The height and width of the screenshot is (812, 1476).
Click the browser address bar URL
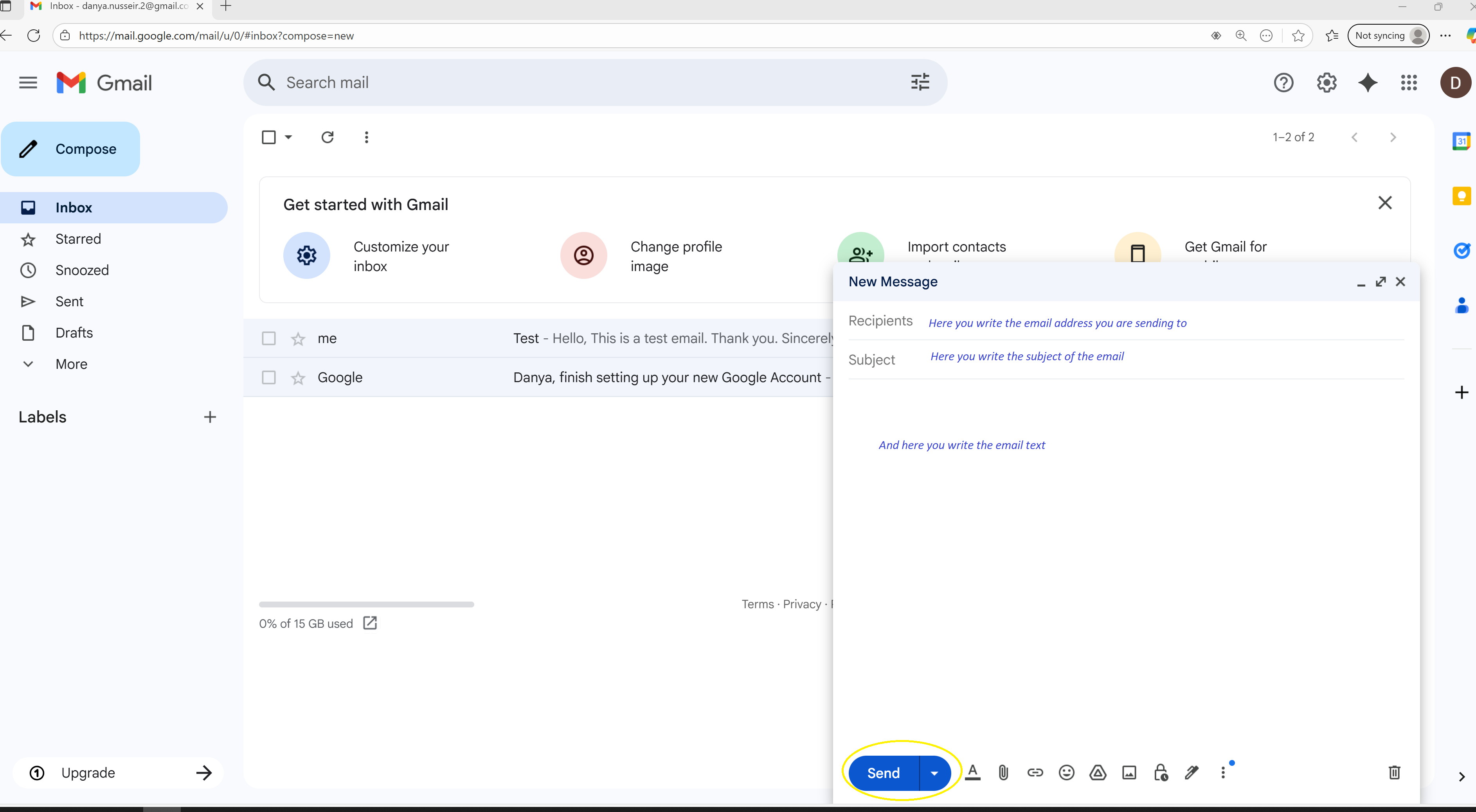pyautogui.click(x=216, y=36)
